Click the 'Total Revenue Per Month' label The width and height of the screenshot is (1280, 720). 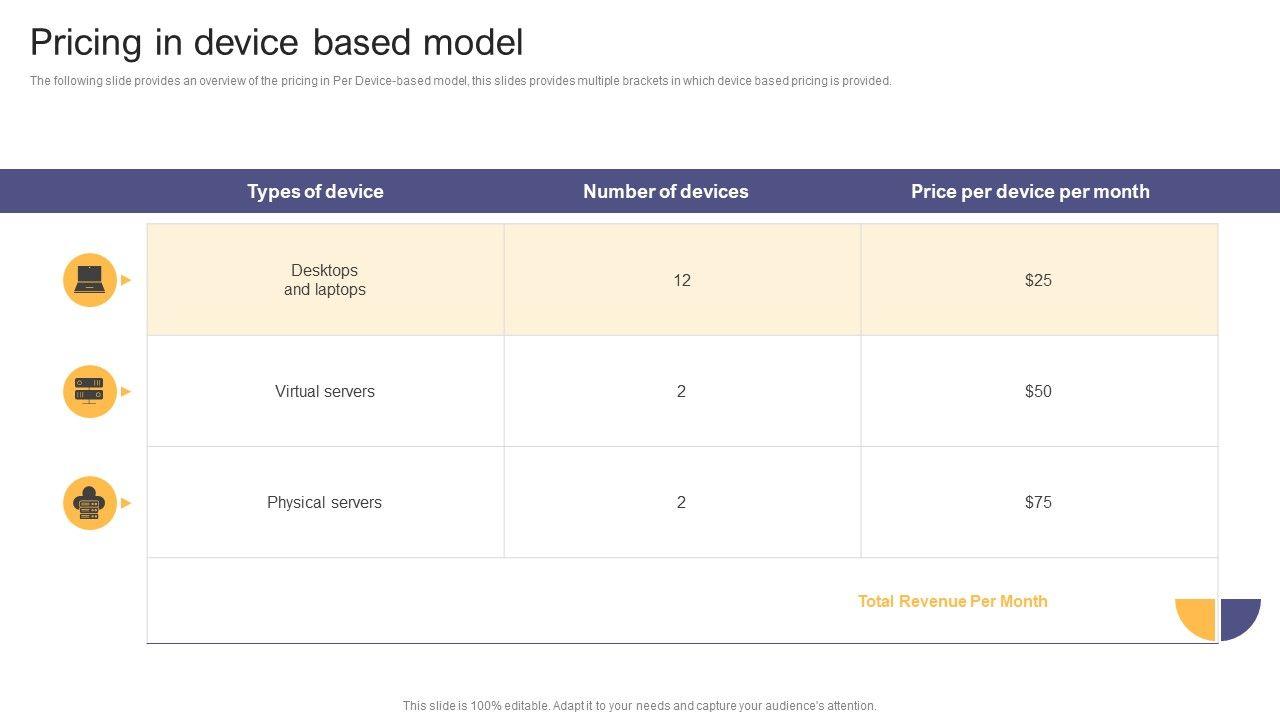[x=952, y=601]
